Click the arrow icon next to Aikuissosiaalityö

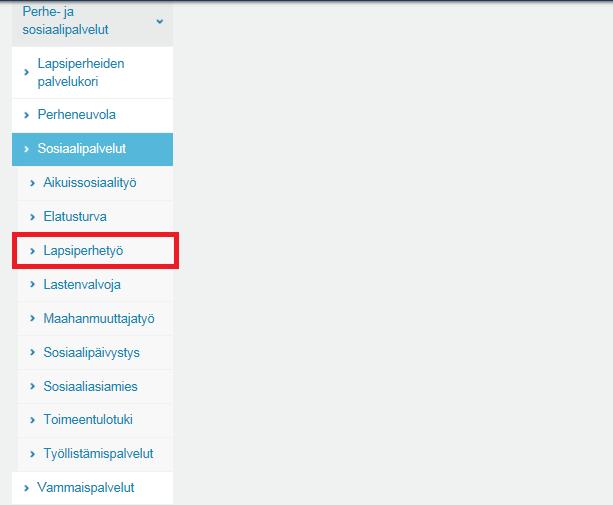click(32, 183)
